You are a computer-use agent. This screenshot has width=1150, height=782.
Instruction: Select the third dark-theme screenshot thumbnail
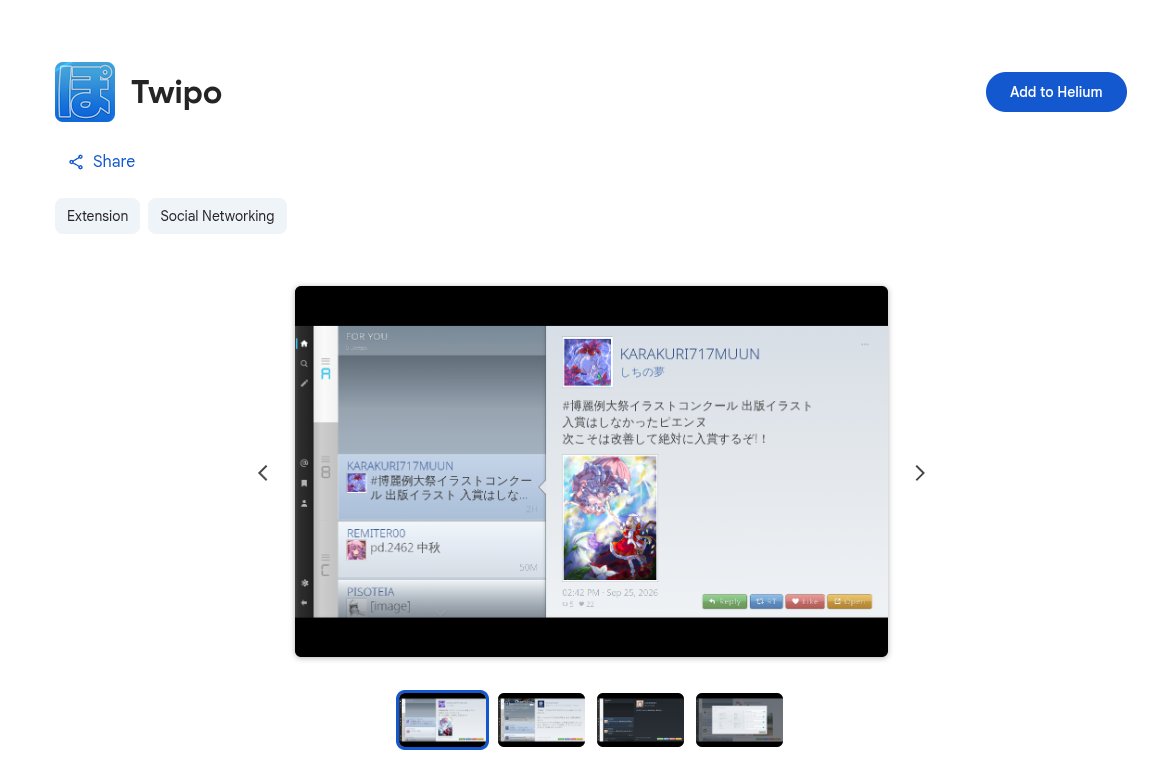[x=640, y=720]
